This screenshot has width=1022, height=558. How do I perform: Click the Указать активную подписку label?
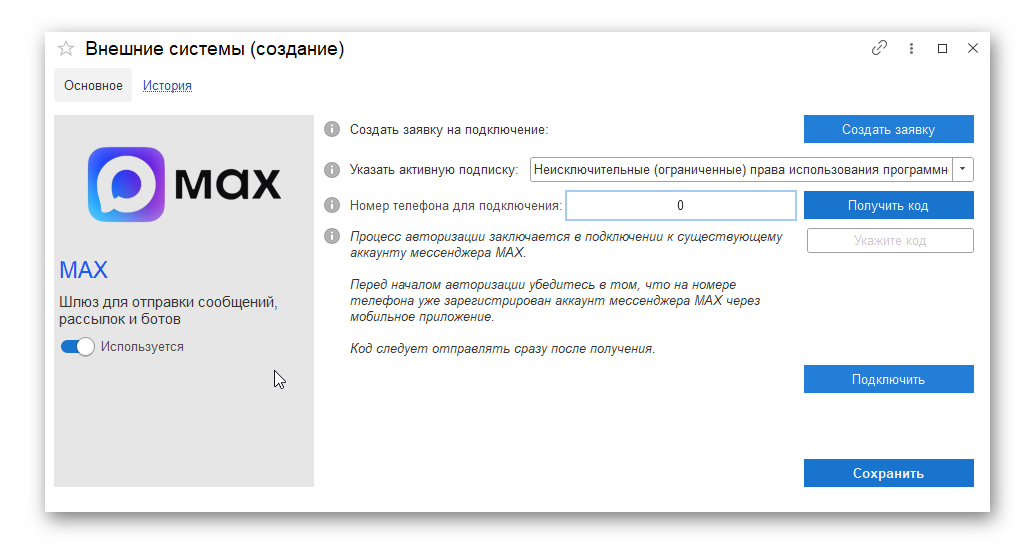click(x=434, y=169)
